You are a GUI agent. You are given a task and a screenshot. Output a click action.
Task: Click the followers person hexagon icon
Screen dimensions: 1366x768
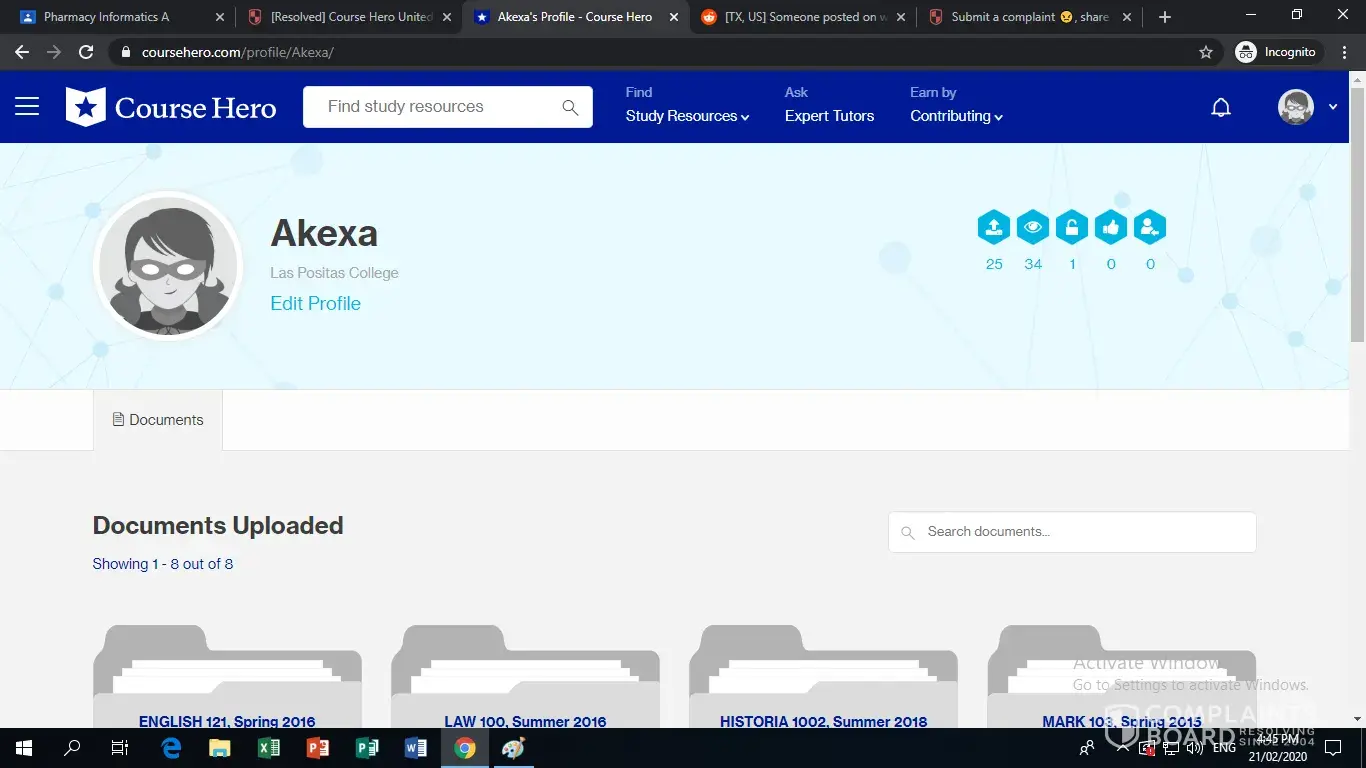(1150, 228)
